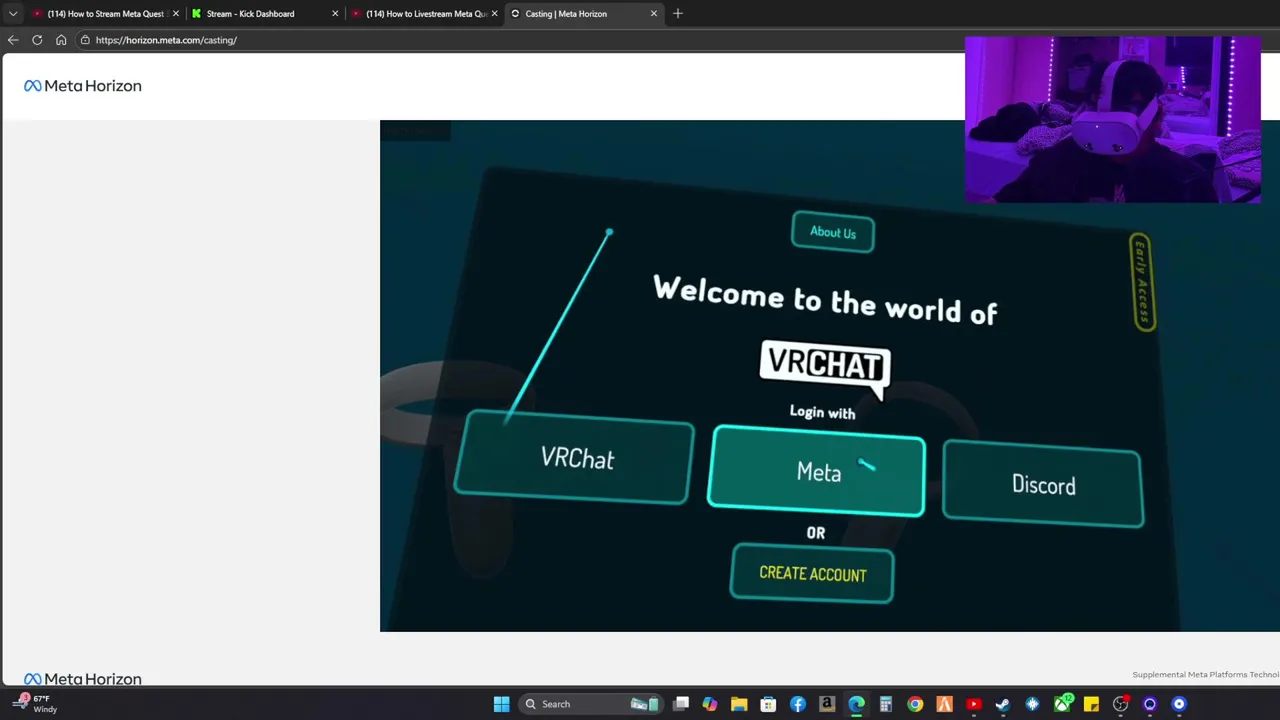This screenshot has width=1280, height=720.
Task: Close the Casting | Meta Horizon tab
Action: [x=654, y=14]
